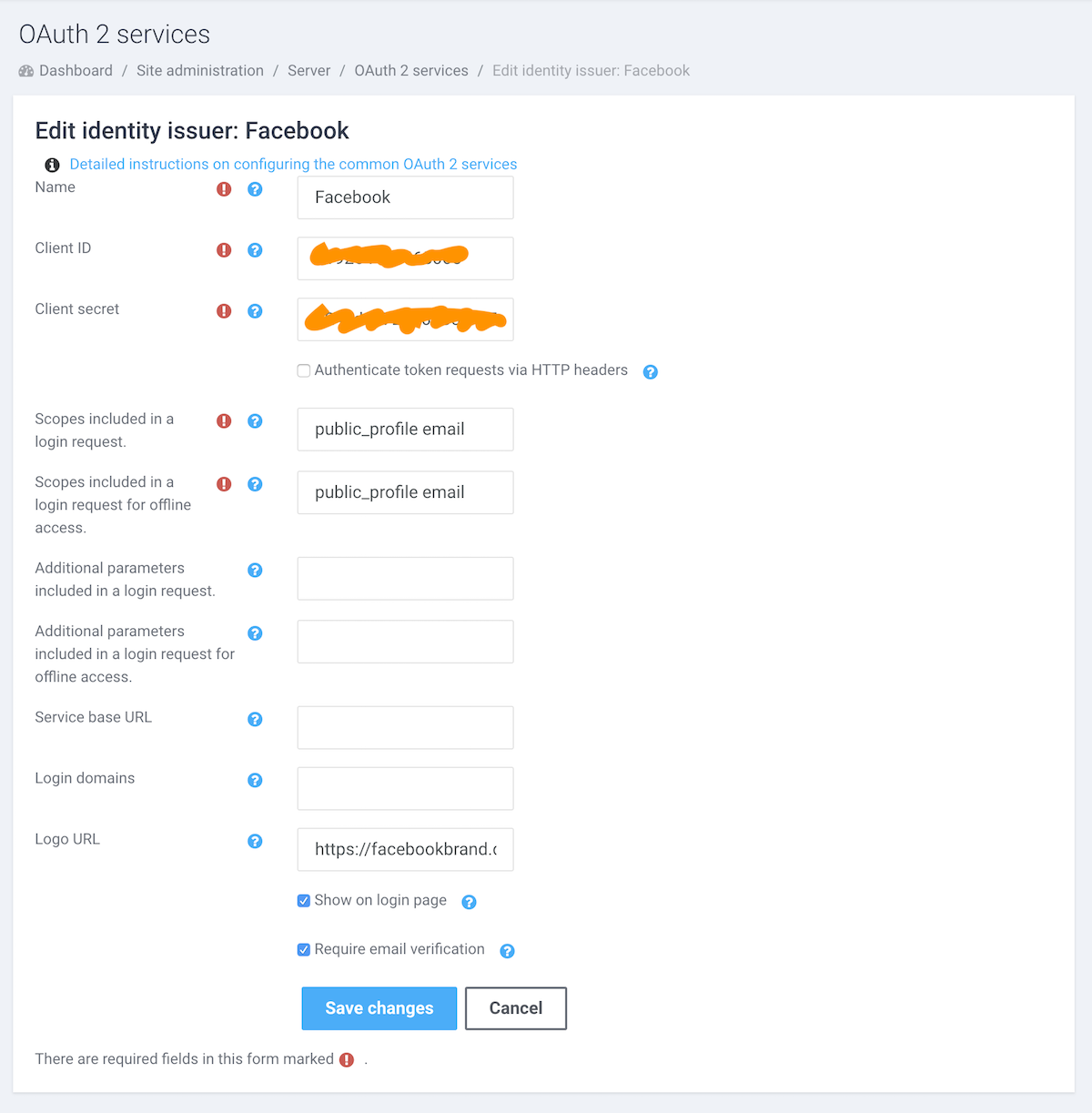
Task: Navigate to Site administration breadcrumb
Action: point(200,70)
